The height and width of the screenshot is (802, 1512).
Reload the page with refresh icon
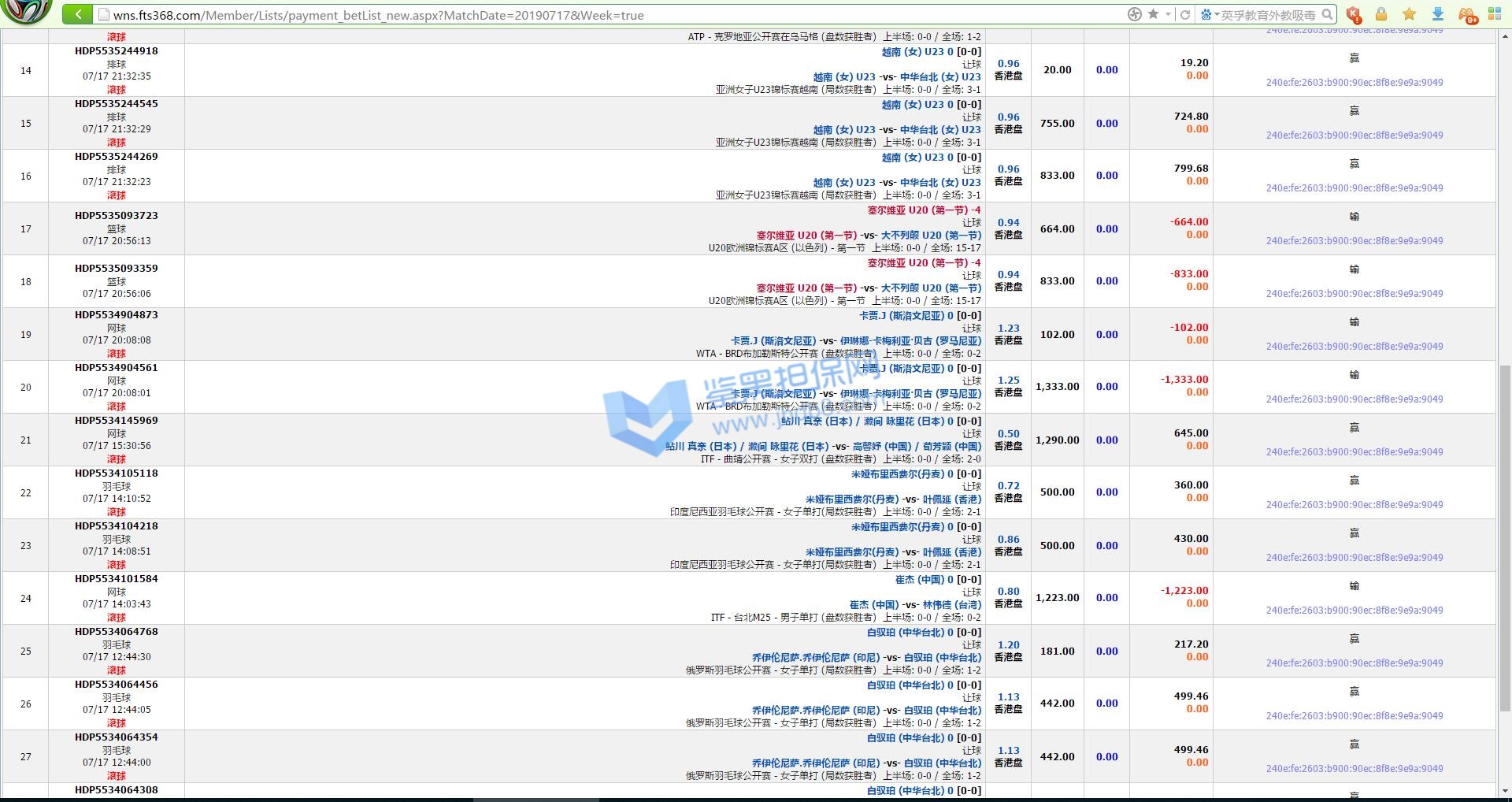1184,14
